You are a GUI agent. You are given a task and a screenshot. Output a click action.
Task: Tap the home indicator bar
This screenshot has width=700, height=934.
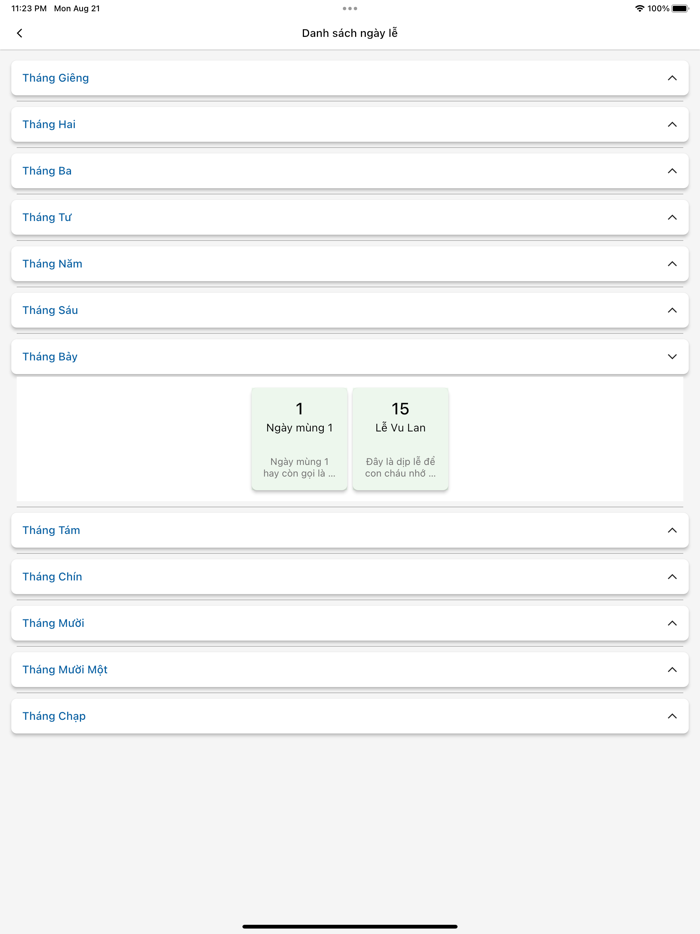click(x=350, y=926)
